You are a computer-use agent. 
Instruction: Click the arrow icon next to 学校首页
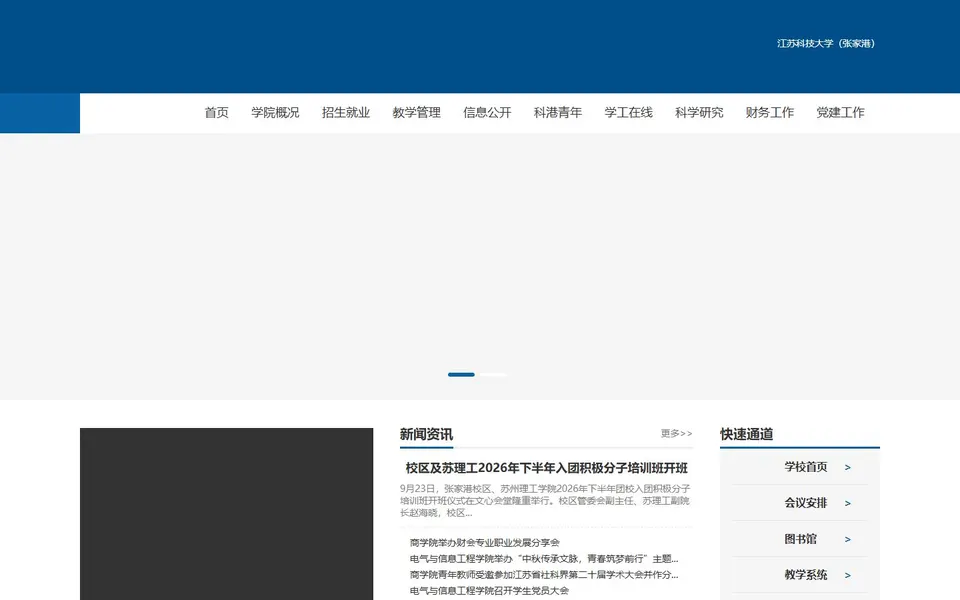click(848, 468)
